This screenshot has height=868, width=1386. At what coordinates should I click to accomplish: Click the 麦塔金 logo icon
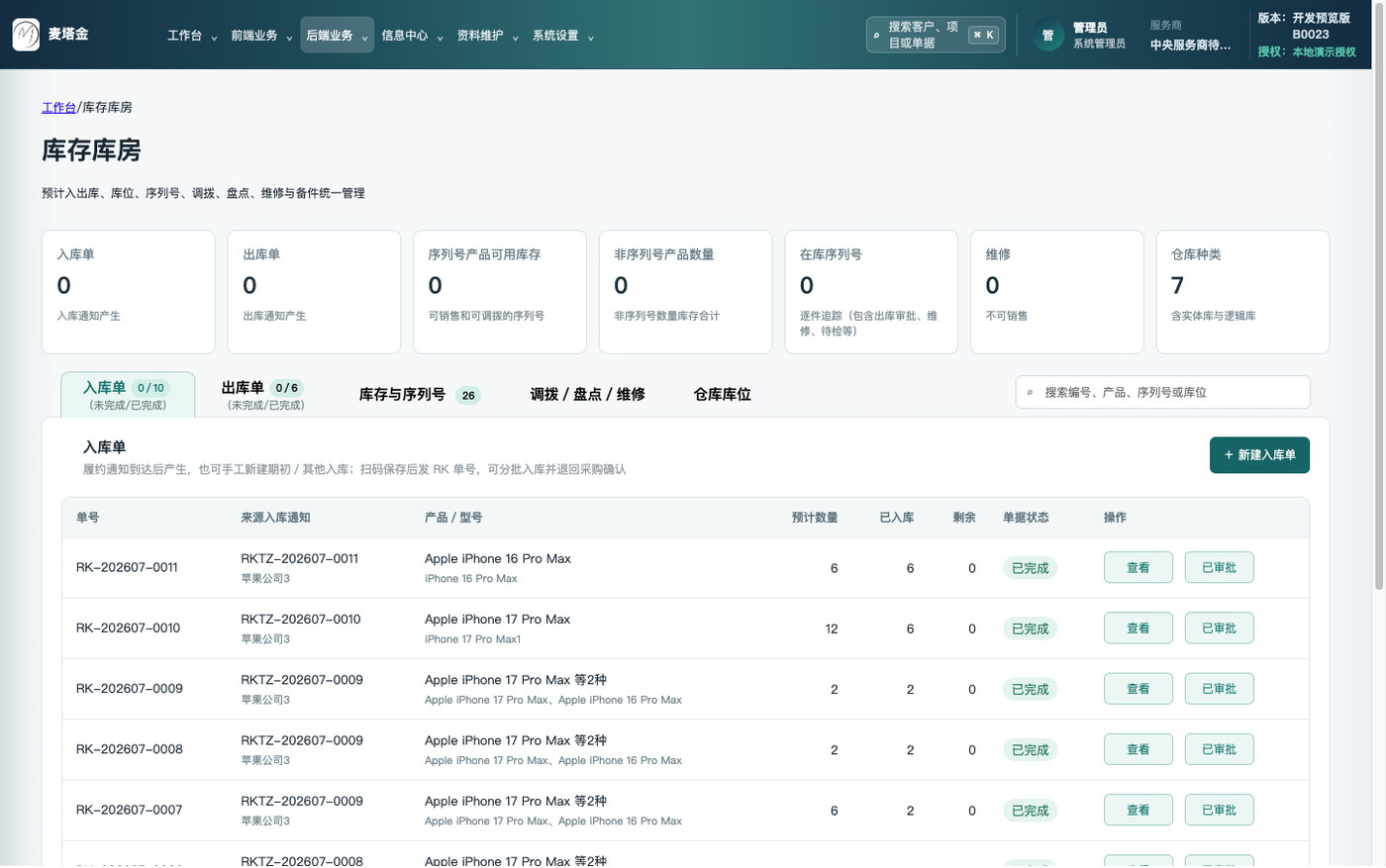click(x=26, y=35)
